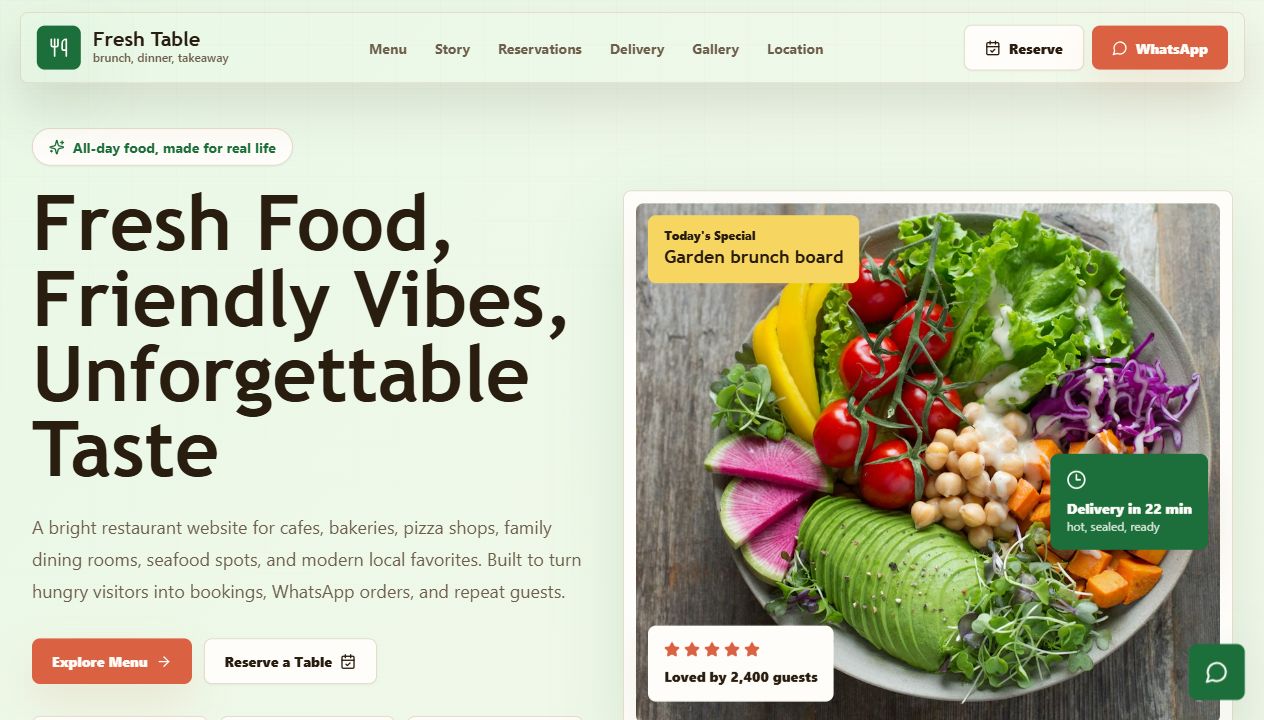Open the Menu navigation item
This screenshot has width=1264, height=720.
point(388,49)
